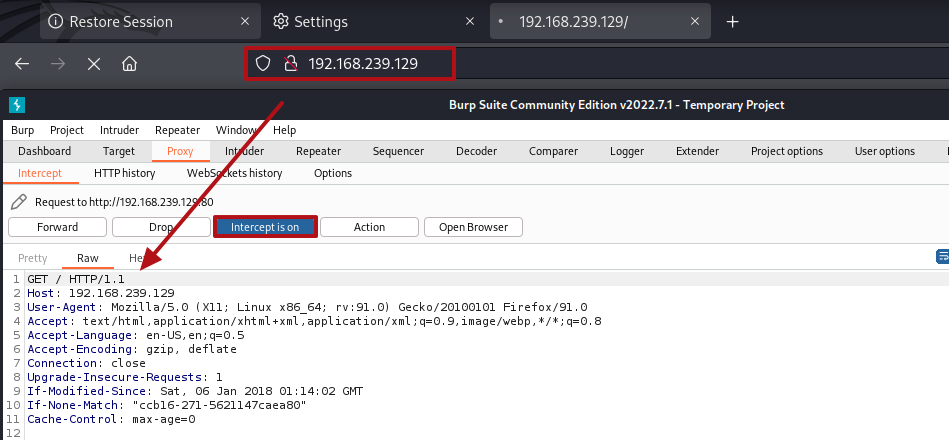Click the Open Browser button
Viewport: 949px width, 440px height.
(x=473, y=227)
